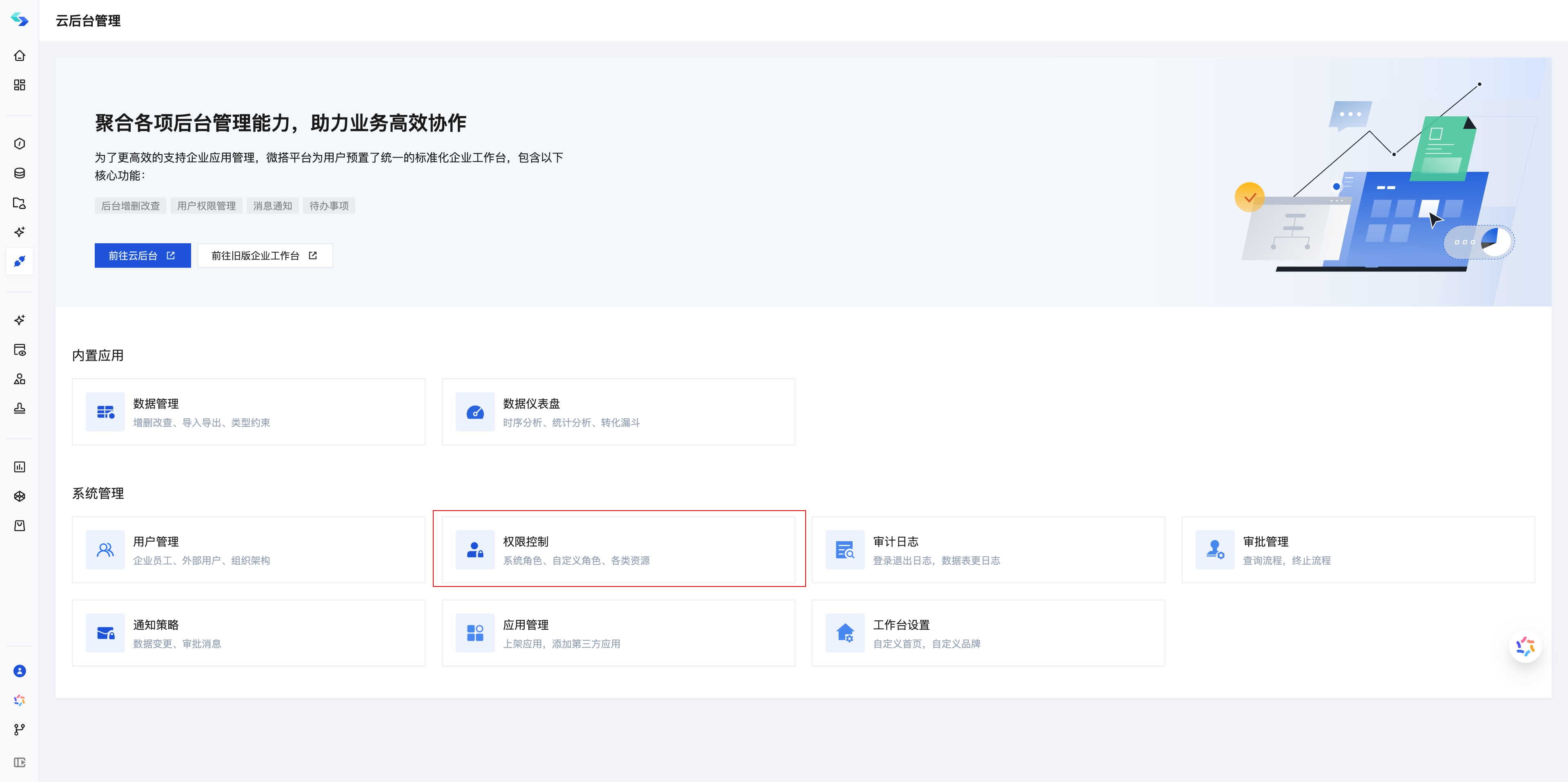1568x782 pixels.
Task: Click the 后台增删改查 tag
Action: pos(130,206)
